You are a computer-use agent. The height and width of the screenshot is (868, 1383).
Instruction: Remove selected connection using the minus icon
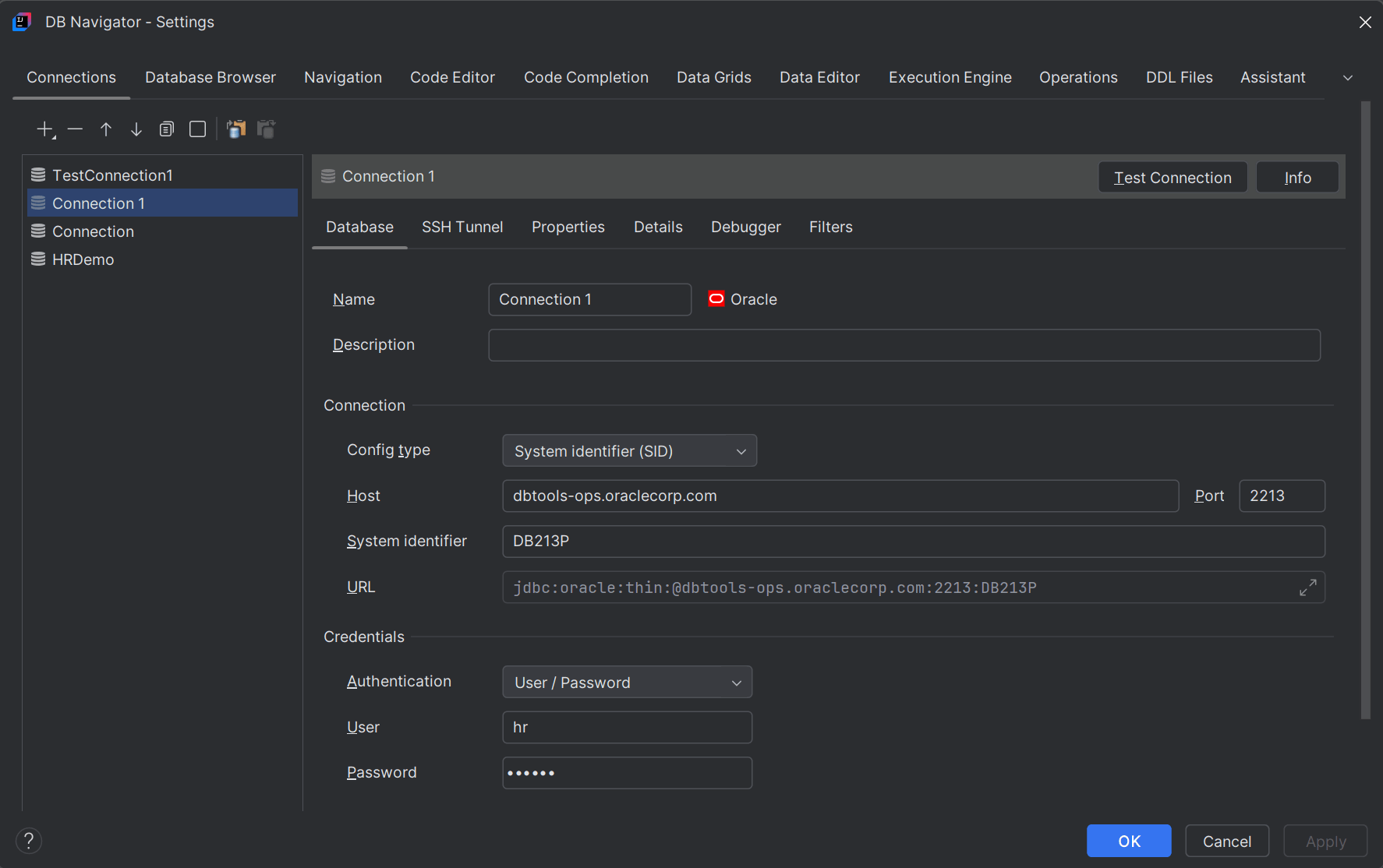tap(75, 129)
